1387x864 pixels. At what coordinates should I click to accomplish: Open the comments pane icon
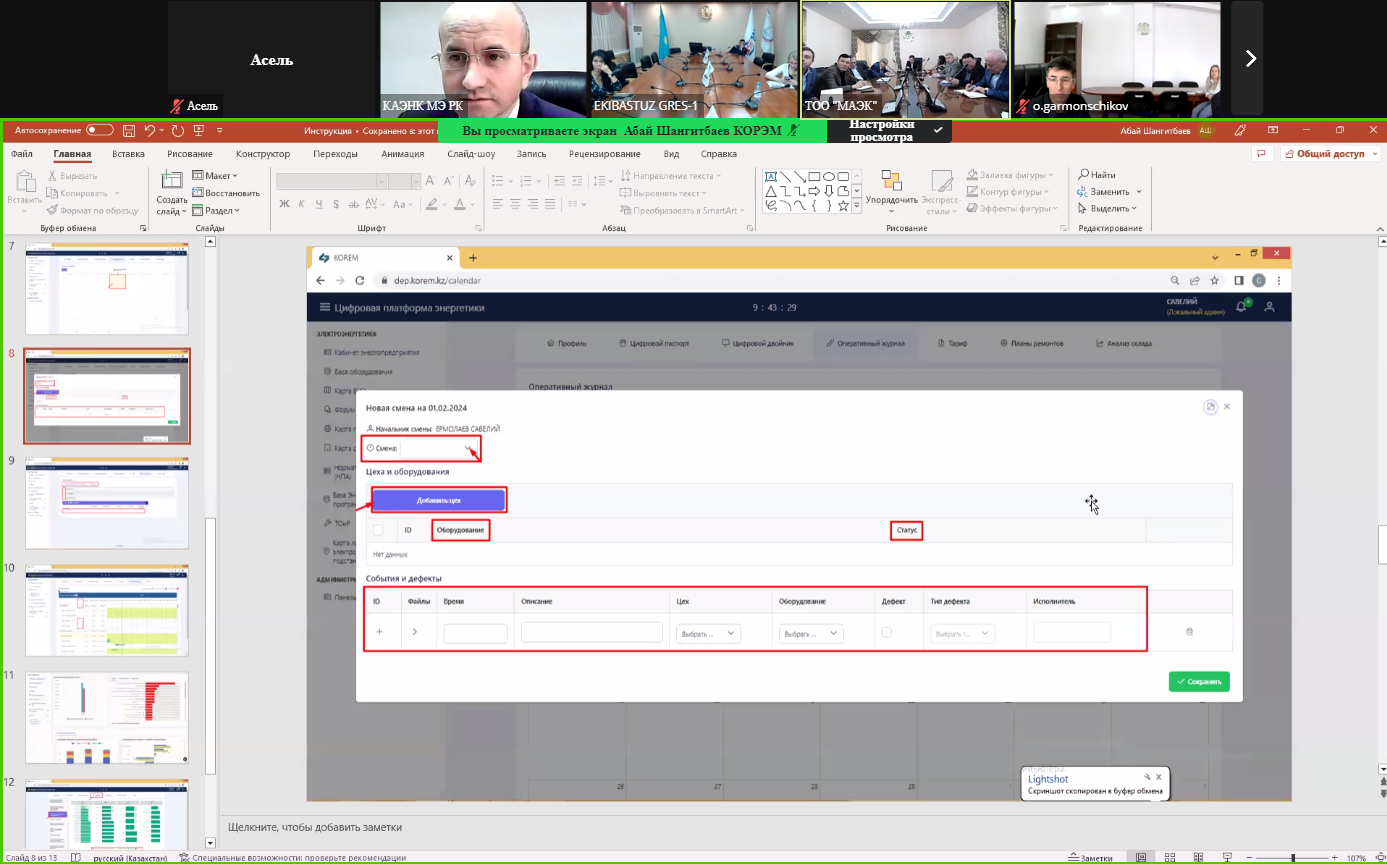(x=1262, y=154)
